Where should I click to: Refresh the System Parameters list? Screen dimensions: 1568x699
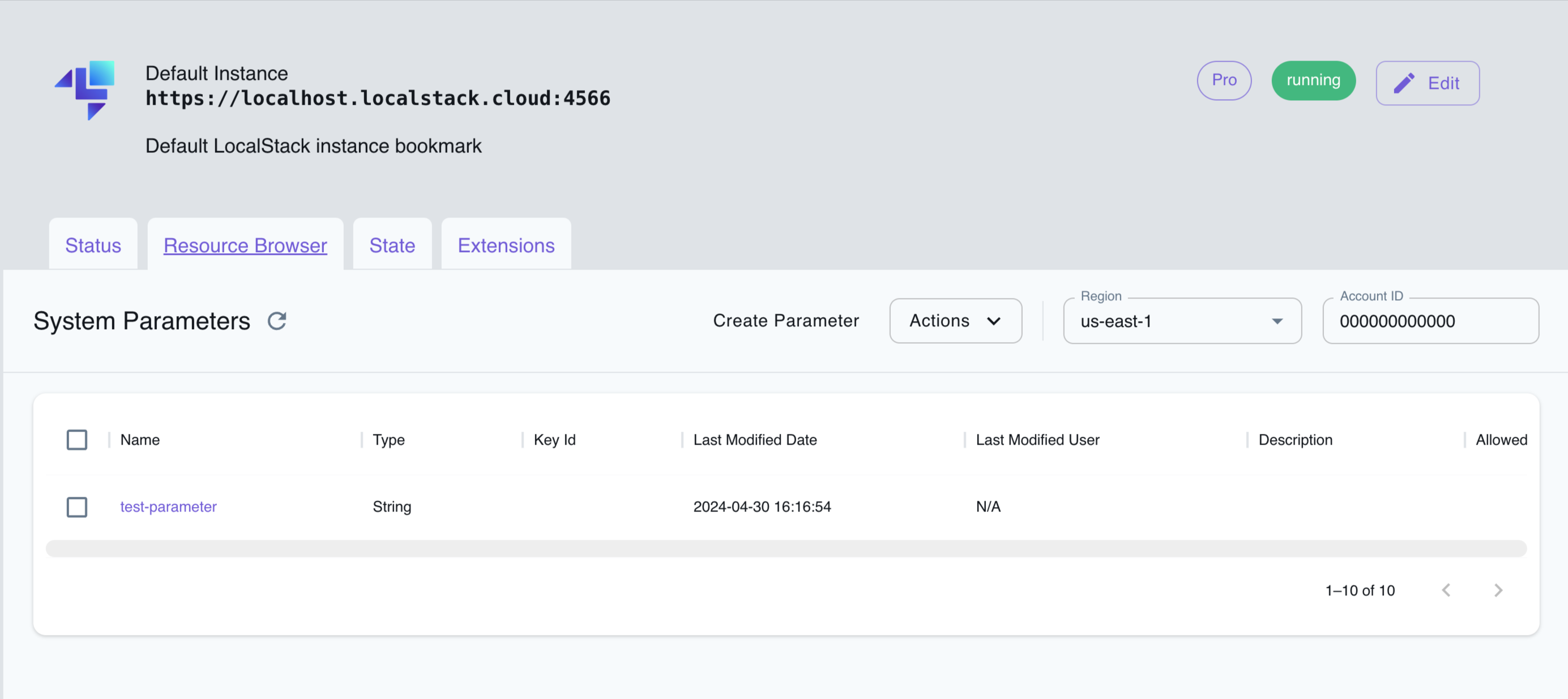pyautogui.click(x=277, y=320)
